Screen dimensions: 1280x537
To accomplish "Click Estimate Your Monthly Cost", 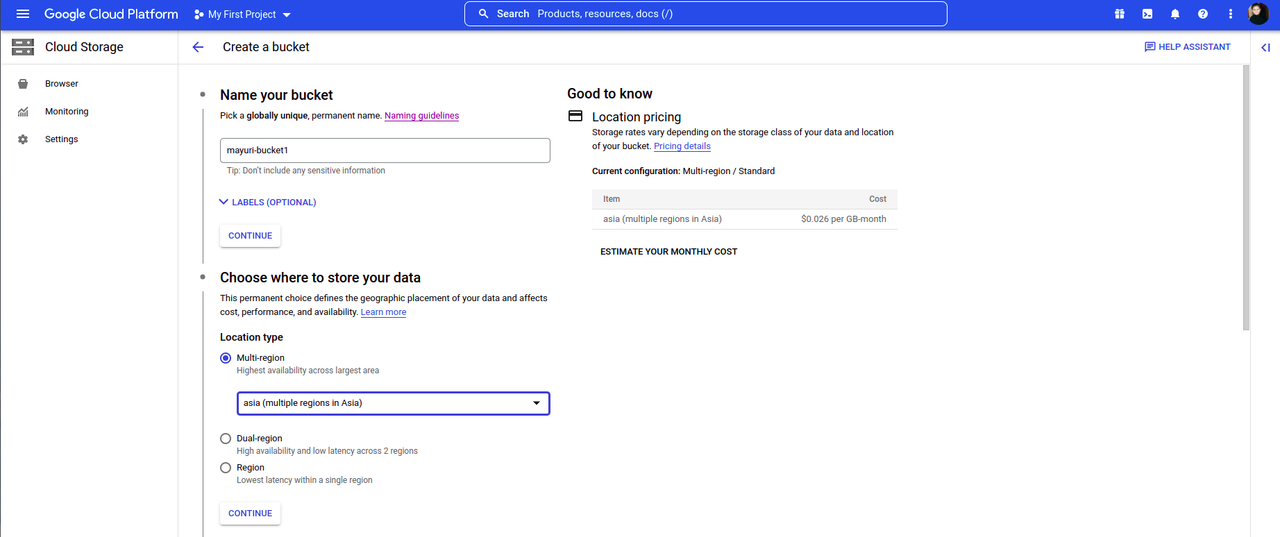I will (669, 252).
